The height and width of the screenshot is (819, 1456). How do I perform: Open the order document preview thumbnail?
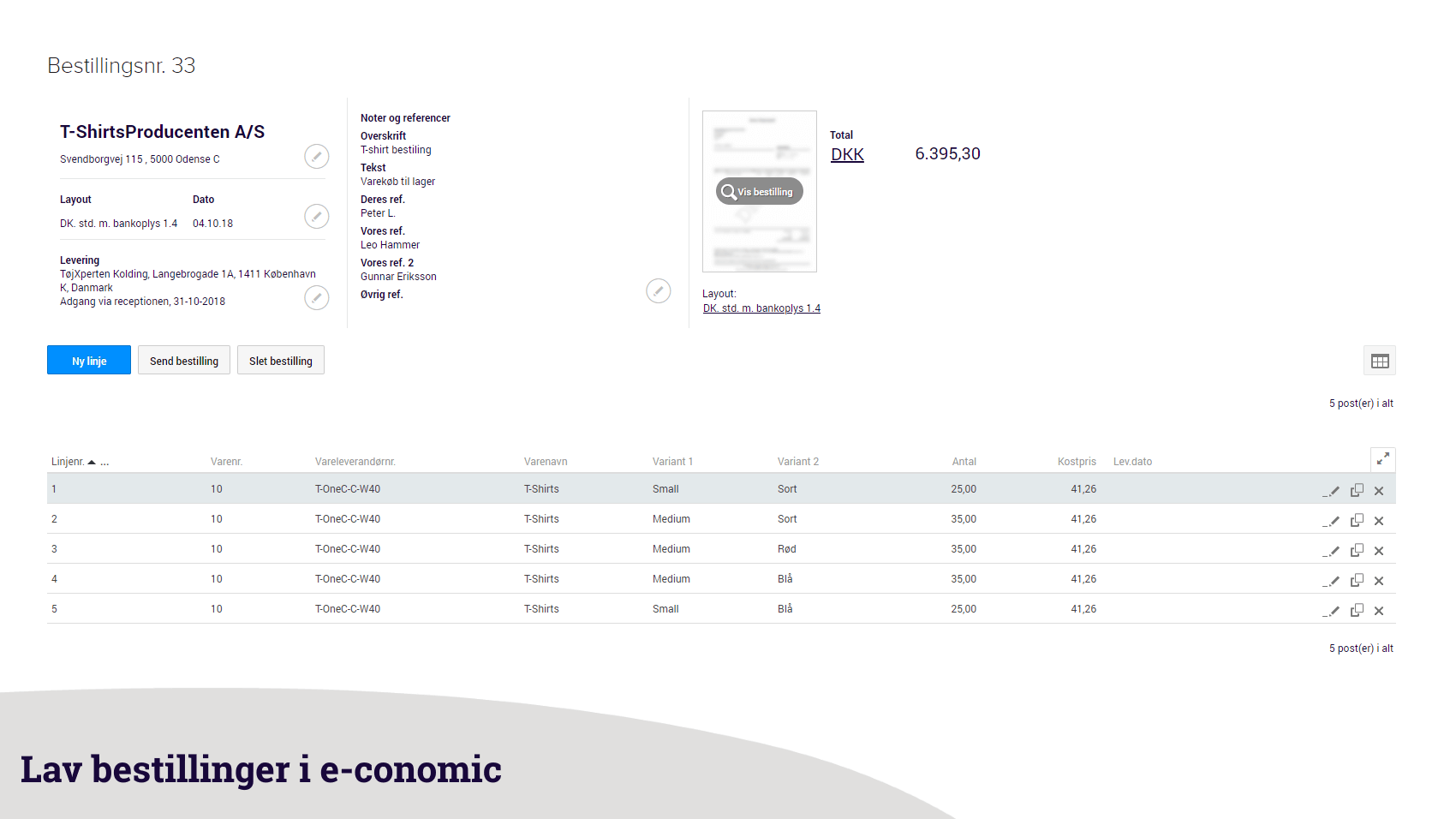760,191
